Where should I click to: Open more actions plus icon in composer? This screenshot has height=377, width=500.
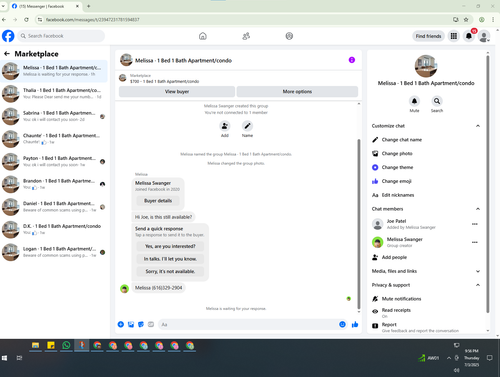point(121,324)
